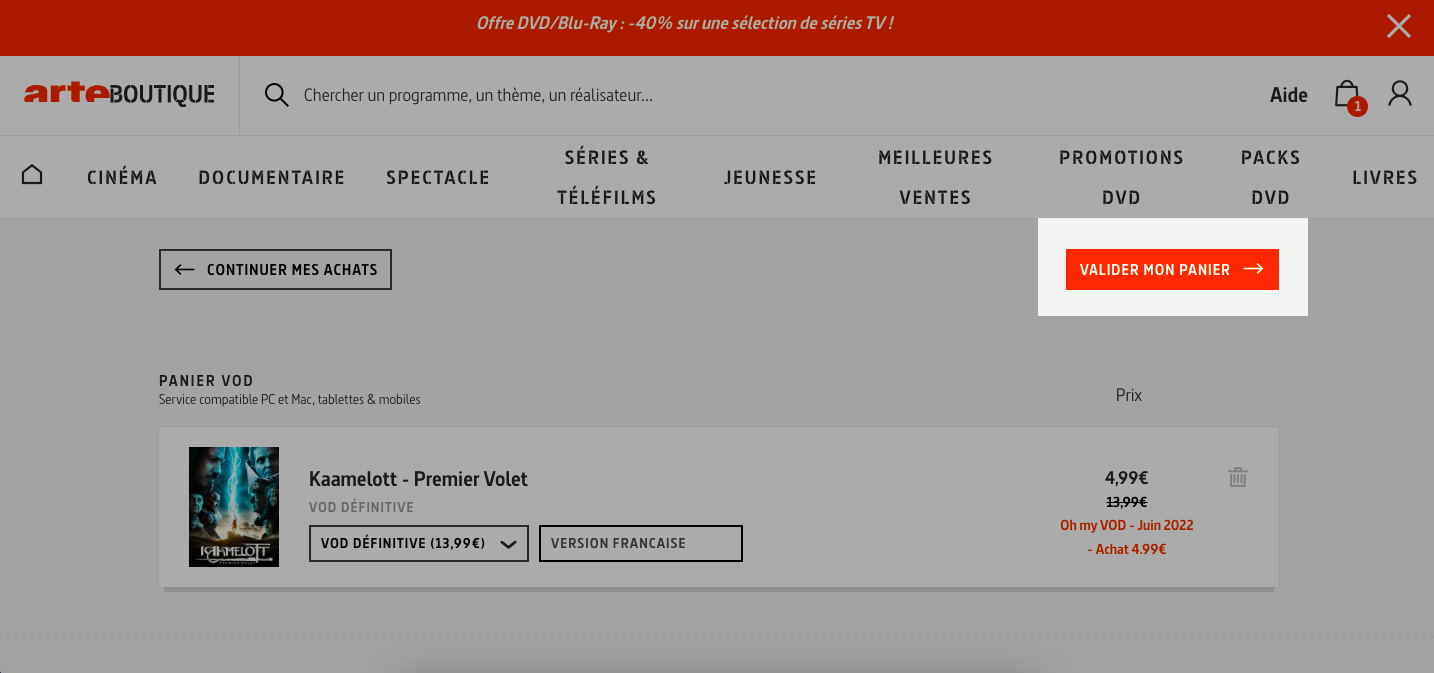The width and height of the screenshot is (1434, 673).
Task: Delete Kaamelott using the trash icon
Action: 1238,477
